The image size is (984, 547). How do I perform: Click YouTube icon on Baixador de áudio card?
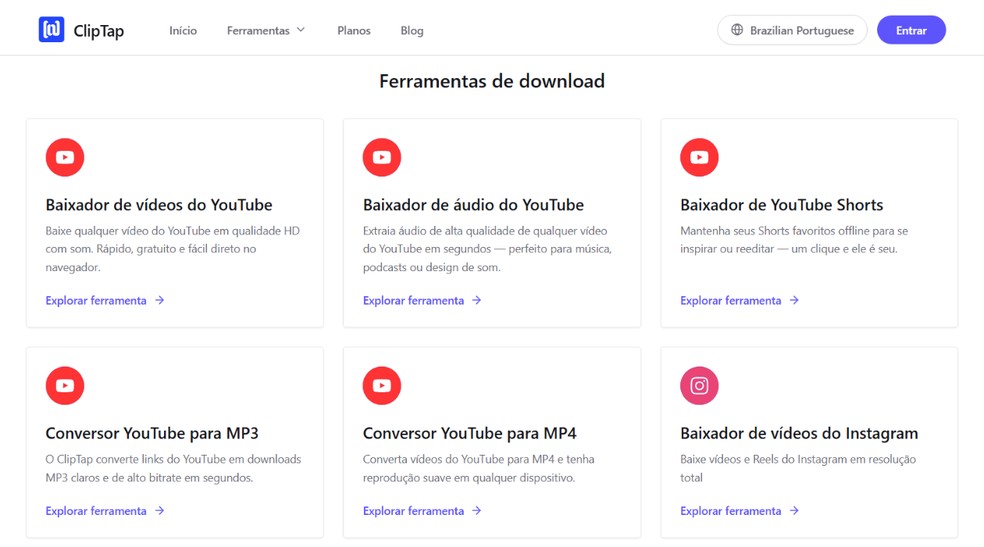coord(382,157)
